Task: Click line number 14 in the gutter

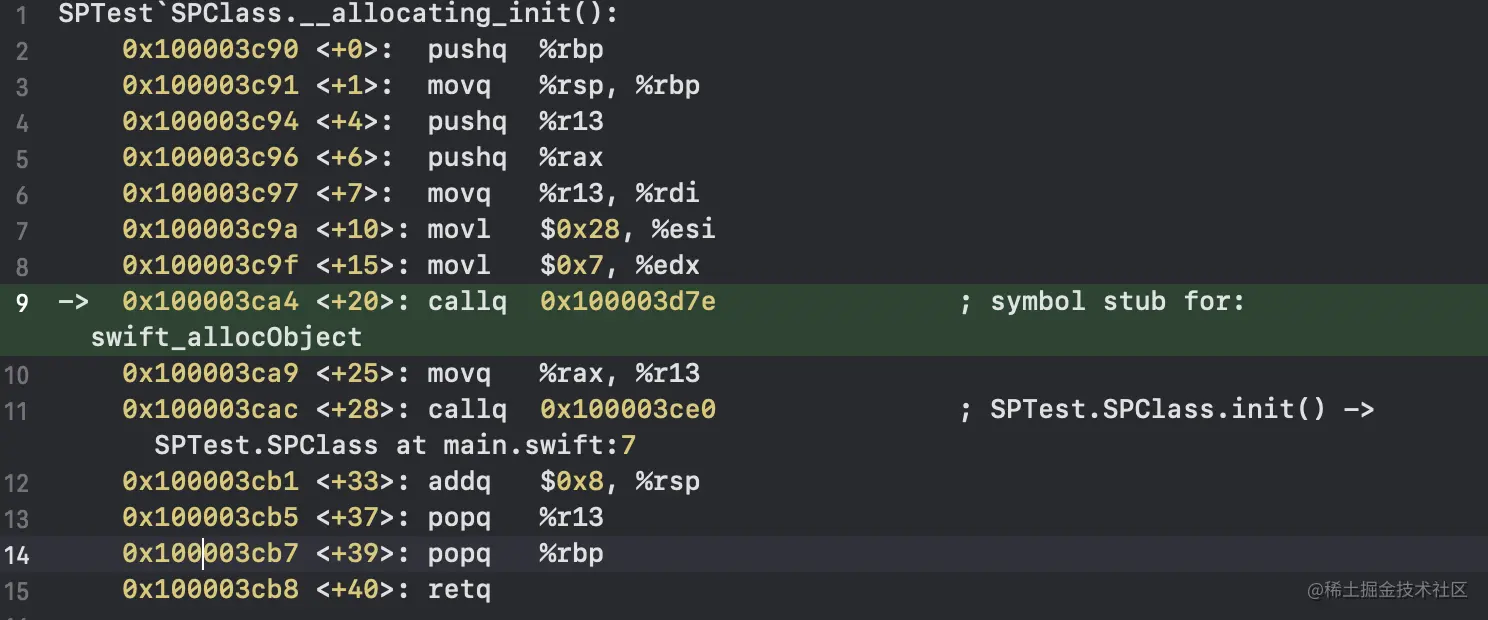Action: pyautogui.click(x=22, y=554)
